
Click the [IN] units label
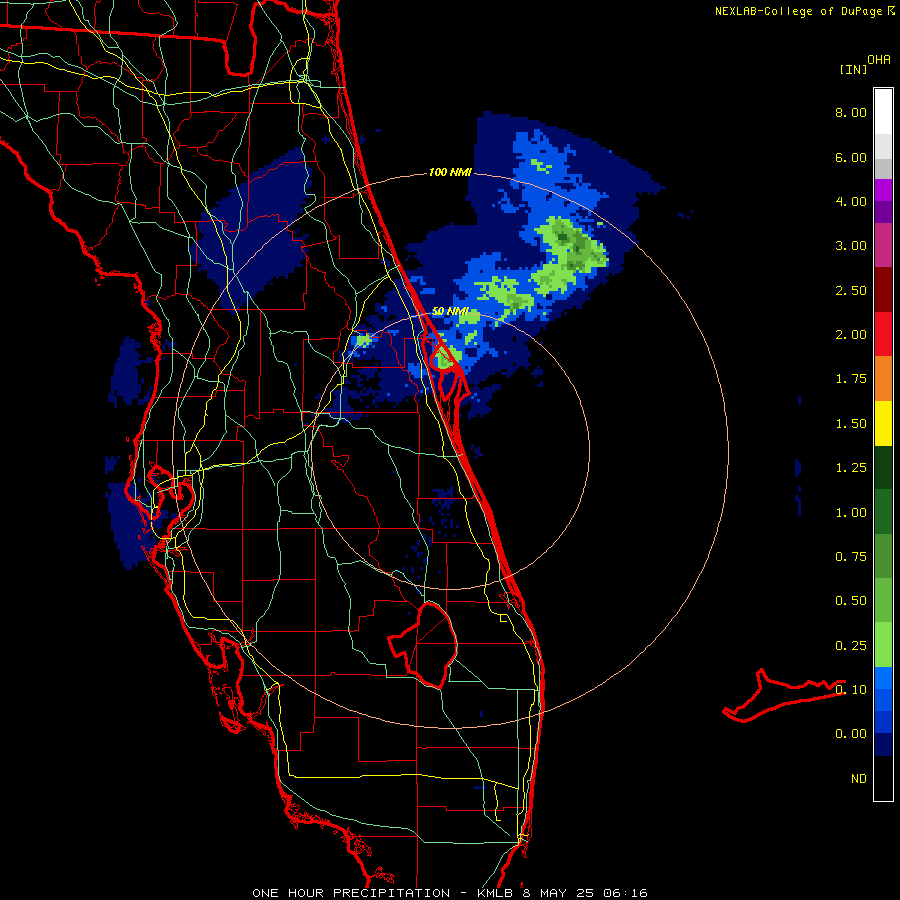[853, 69]
